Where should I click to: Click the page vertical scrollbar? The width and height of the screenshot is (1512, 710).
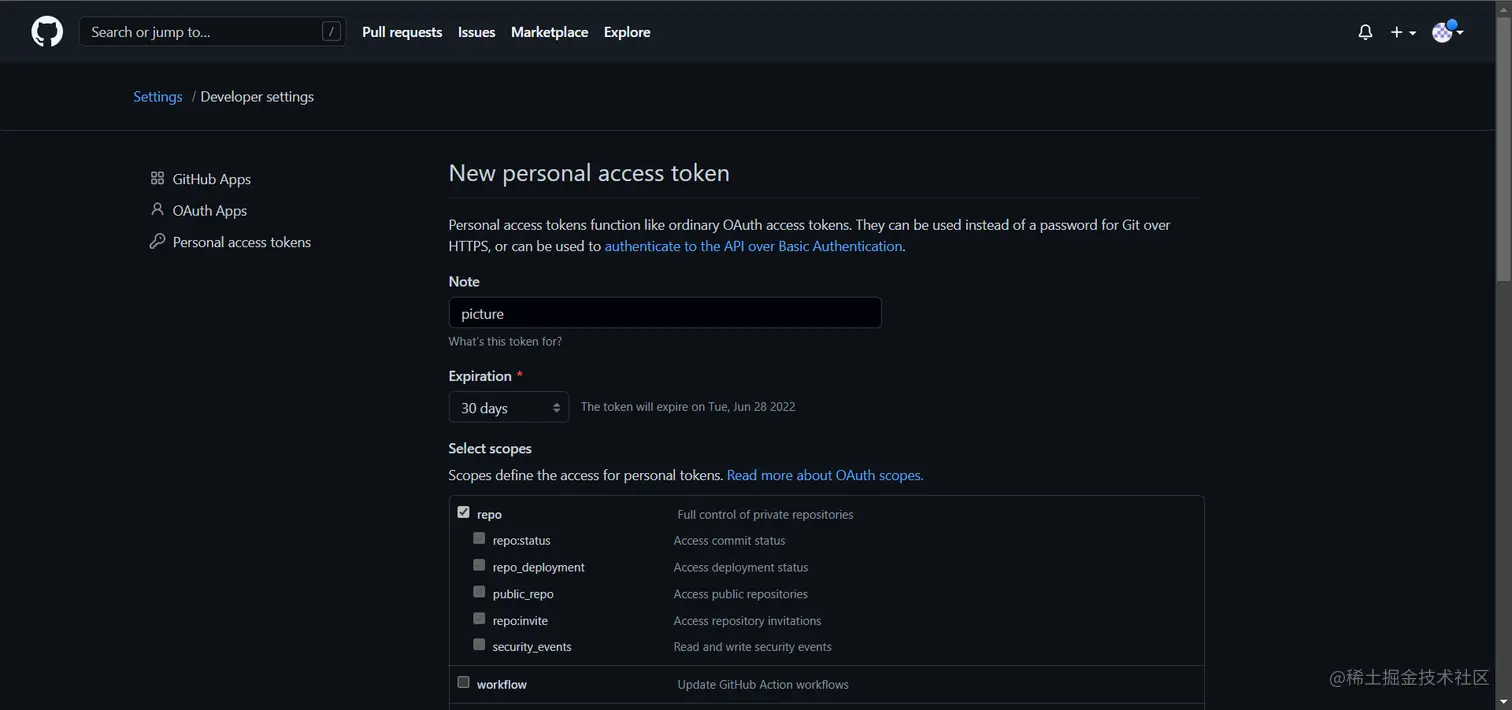click(x=1503, y=150)
